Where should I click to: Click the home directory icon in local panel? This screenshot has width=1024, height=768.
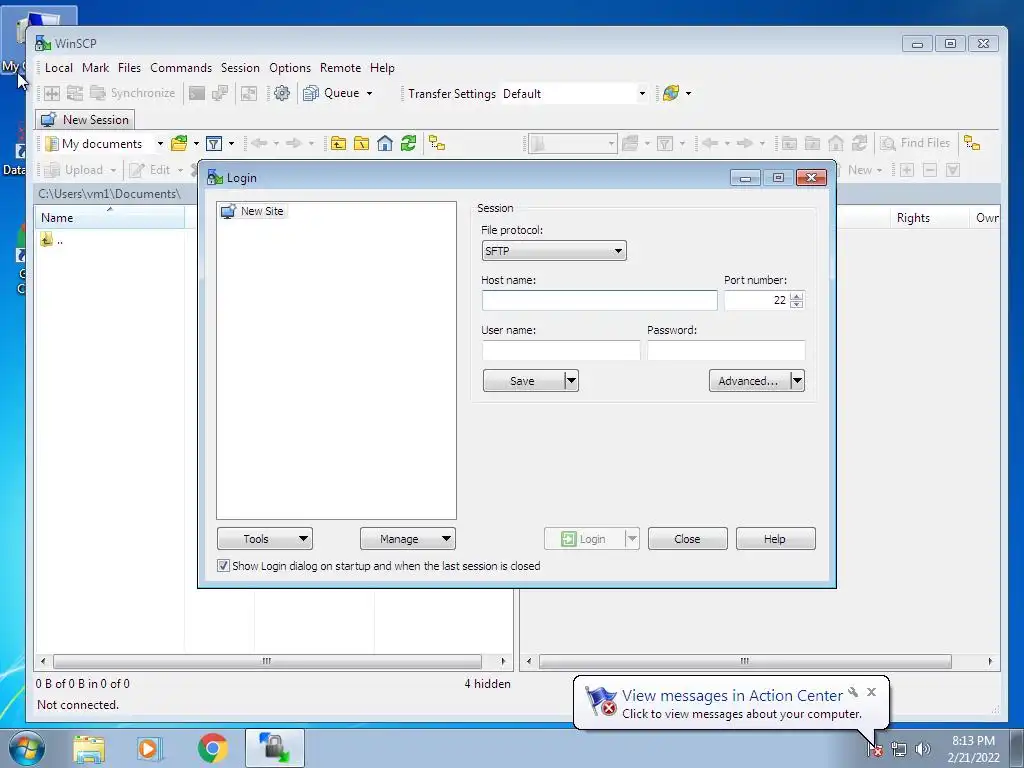click(385, 144)
